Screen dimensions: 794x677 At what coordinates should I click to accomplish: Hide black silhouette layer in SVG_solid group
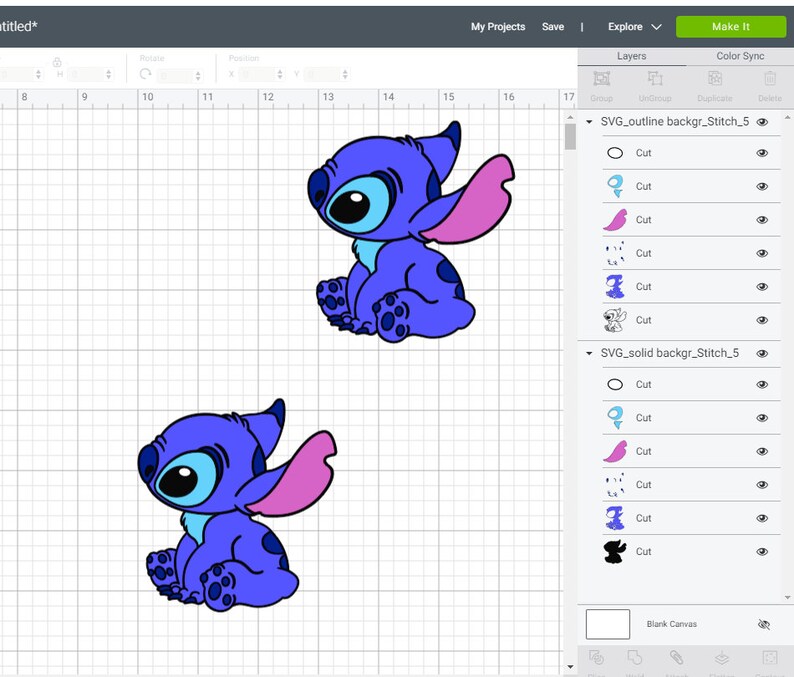[x=762, y=551]
